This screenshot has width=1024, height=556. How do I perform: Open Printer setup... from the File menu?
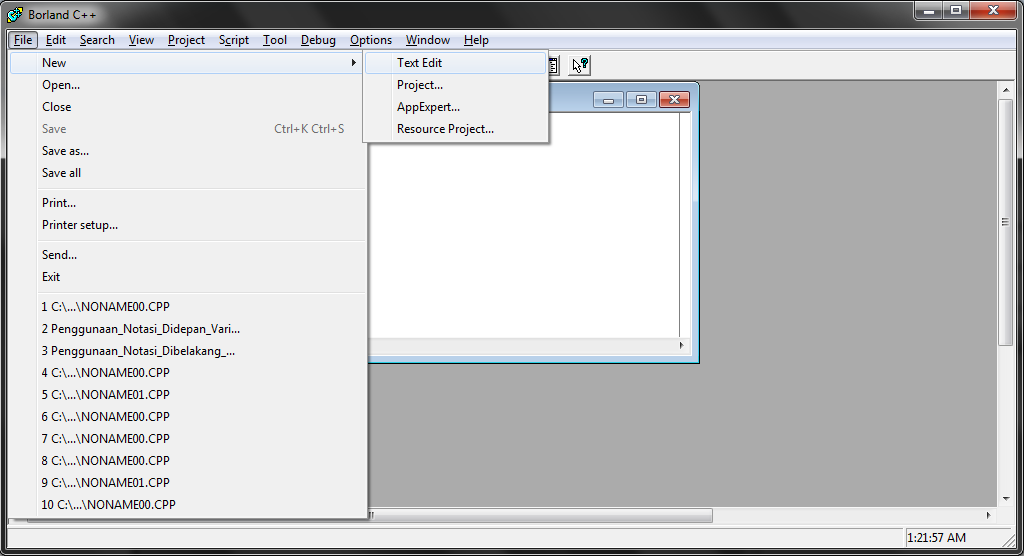(x=187, y=225)
